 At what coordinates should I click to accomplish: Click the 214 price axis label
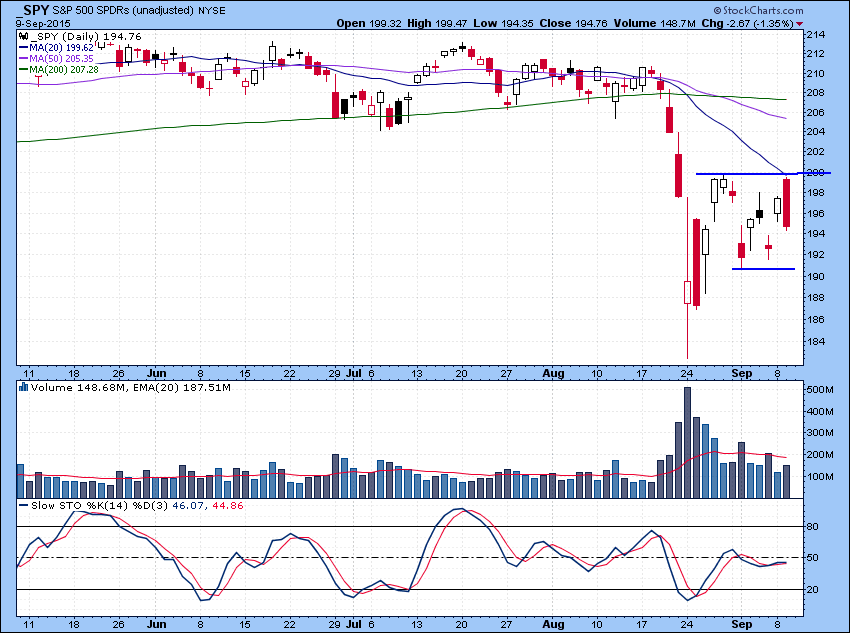point(816,35)
